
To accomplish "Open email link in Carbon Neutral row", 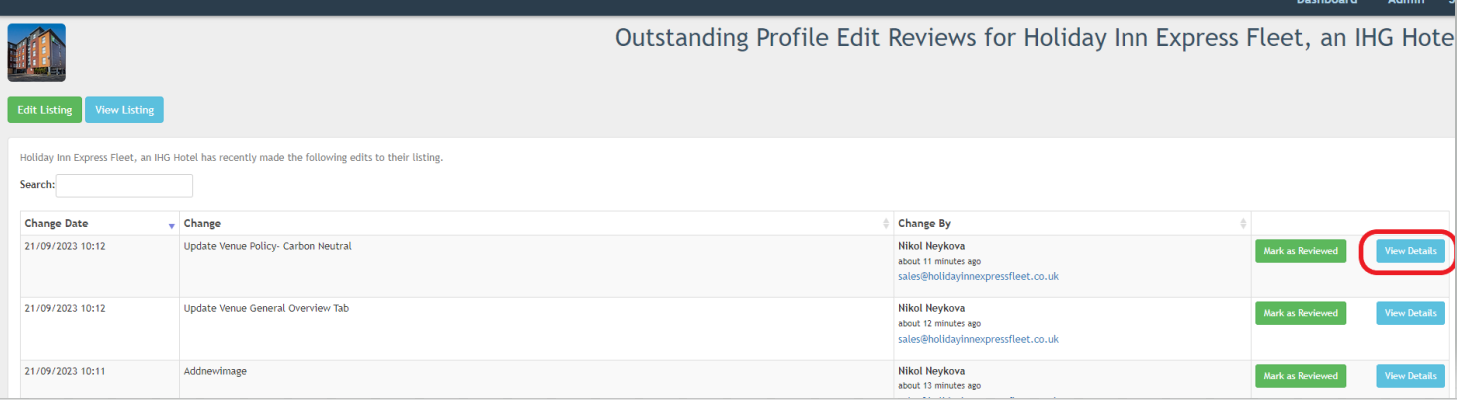I will (978, 276).
